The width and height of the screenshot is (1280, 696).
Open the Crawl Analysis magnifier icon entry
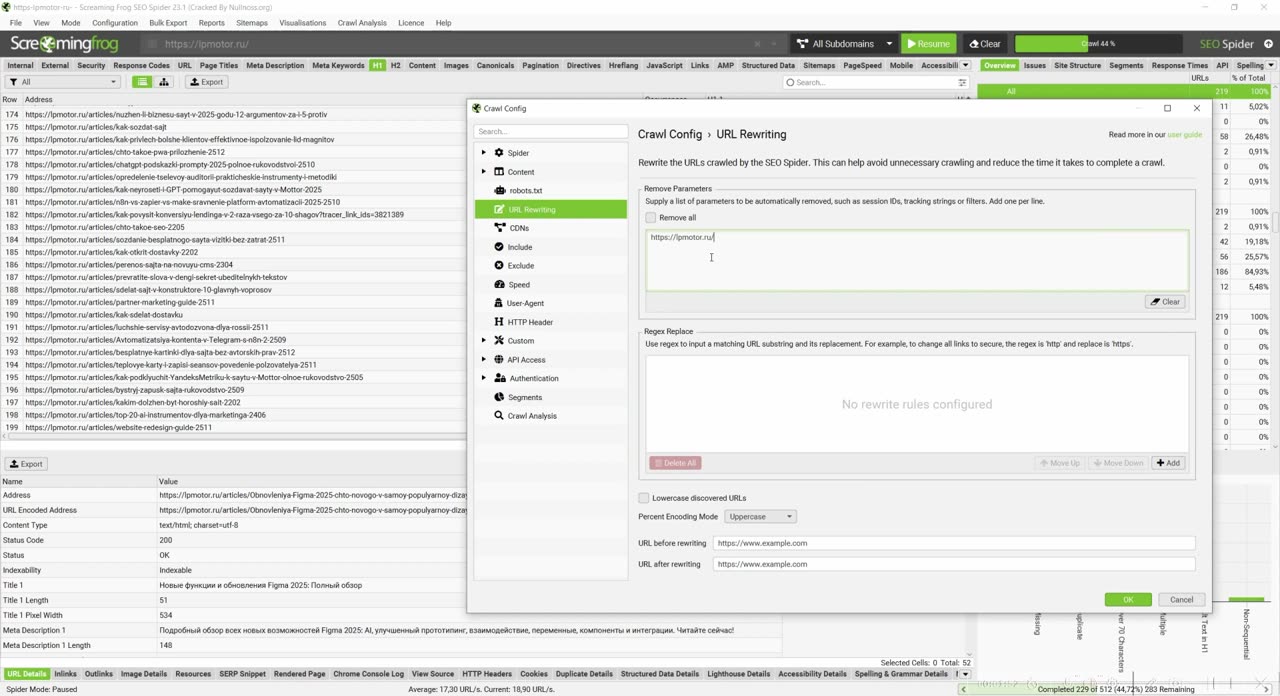pyautogui.click(x=499, y=416)
